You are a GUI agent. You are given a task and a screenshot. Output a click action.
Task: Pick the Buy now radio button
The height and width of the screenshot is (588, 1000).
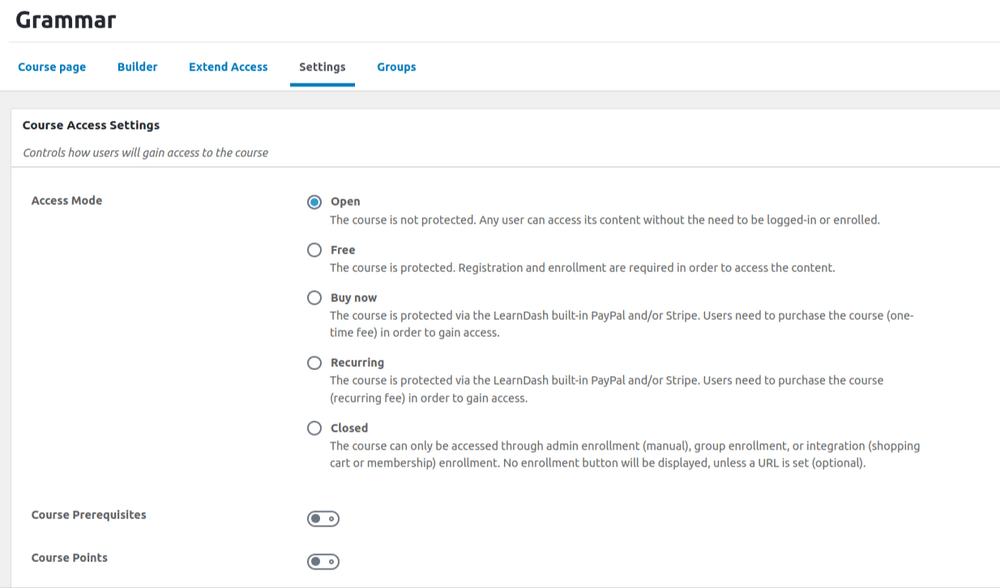tap(315, 298)
